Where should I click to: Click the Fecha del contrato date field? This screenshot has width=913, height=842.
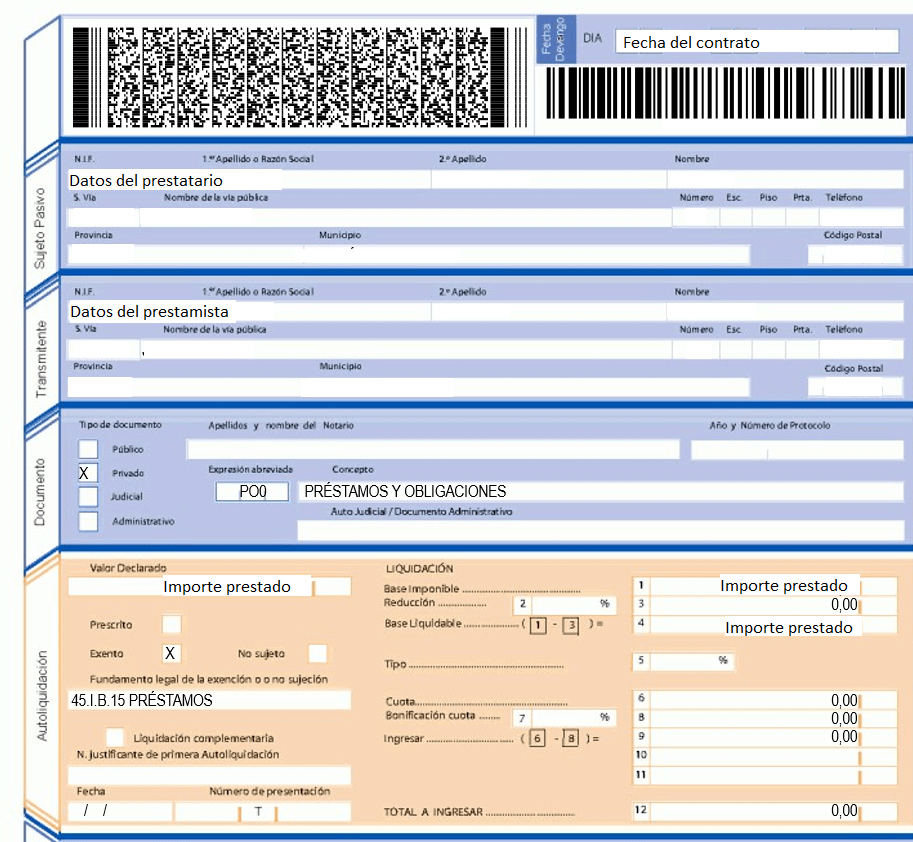[x=756, y=42]
